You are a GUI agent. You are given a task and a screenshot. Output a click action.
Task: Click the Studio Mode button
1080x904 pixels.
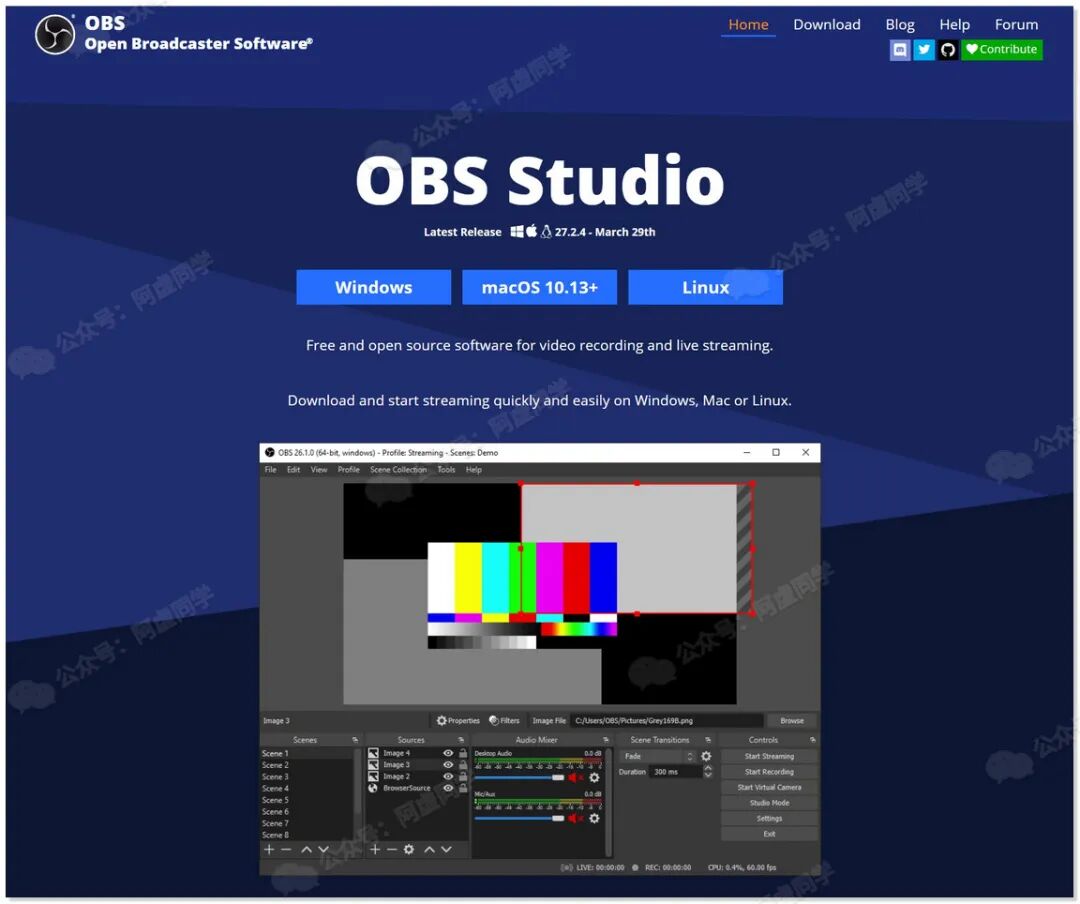769,803
